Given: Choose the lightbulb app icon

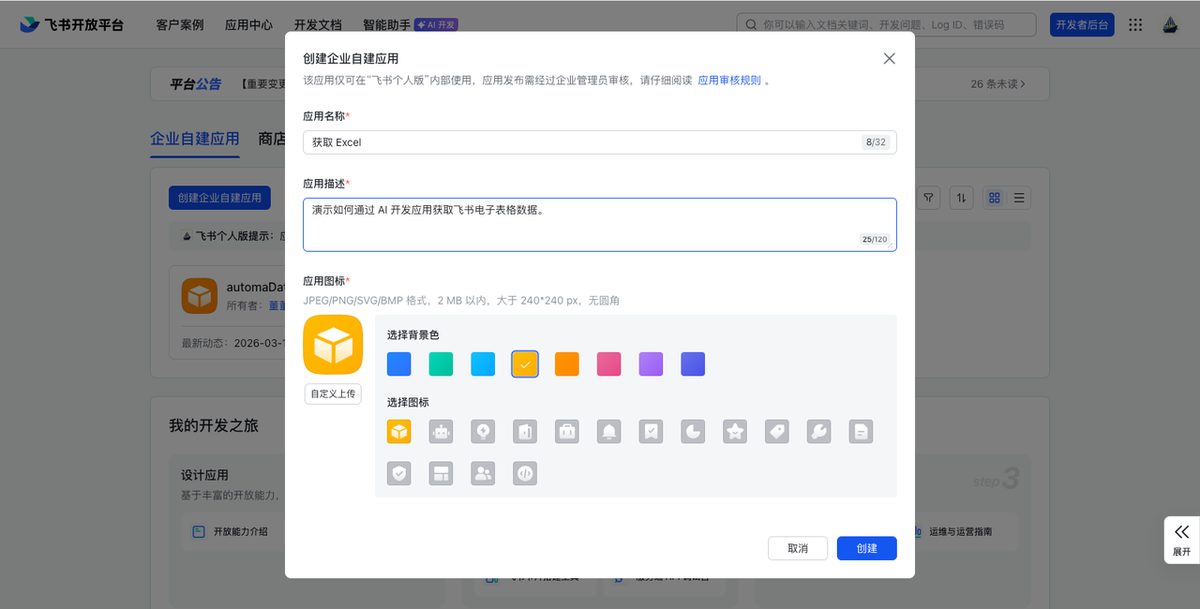Looking at the screenshot, I should tap(483, 431).
